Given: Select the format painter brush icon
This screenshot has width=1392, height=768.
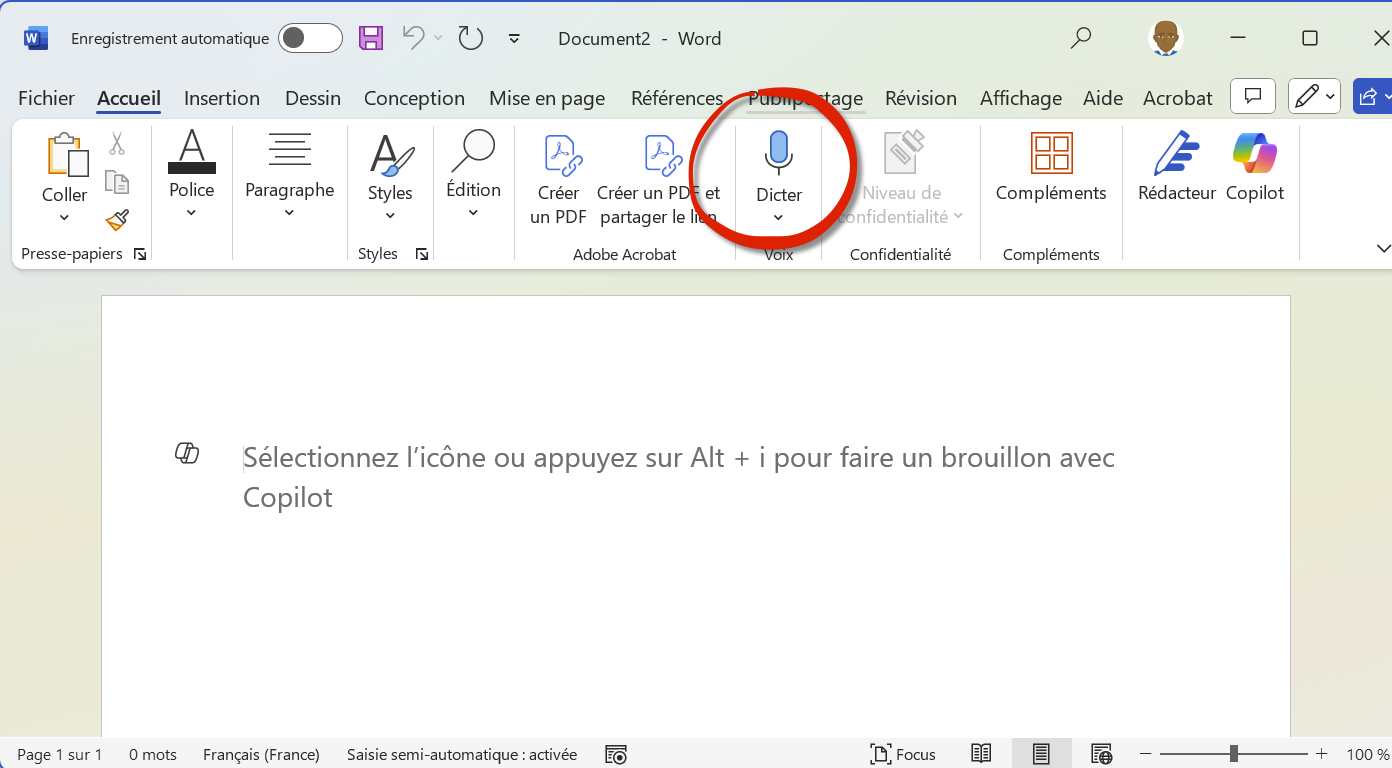Looking at the screenshot, I should click(117, 220).
